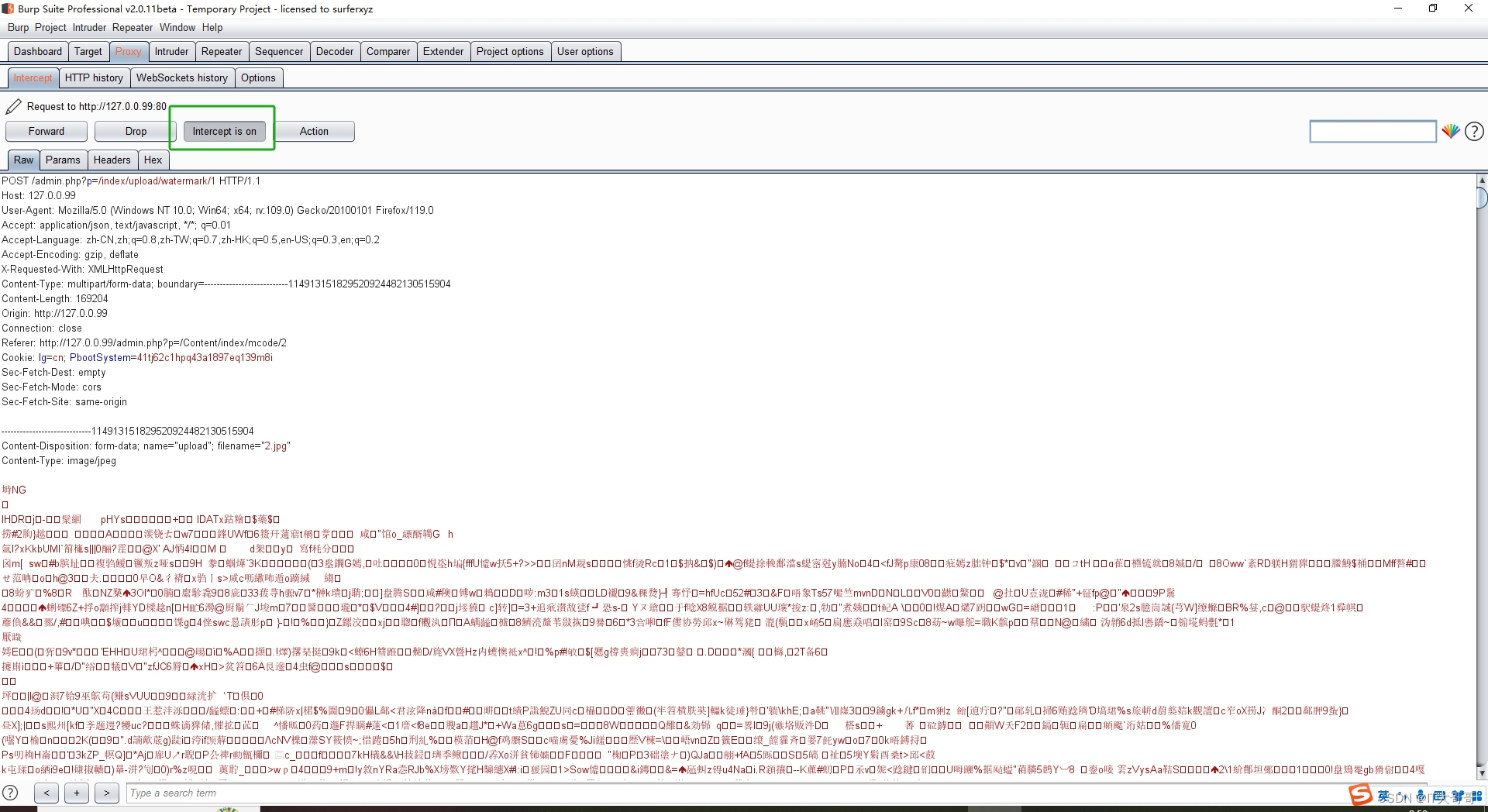Open the HTTP history sub-tab

coord(94,77)
